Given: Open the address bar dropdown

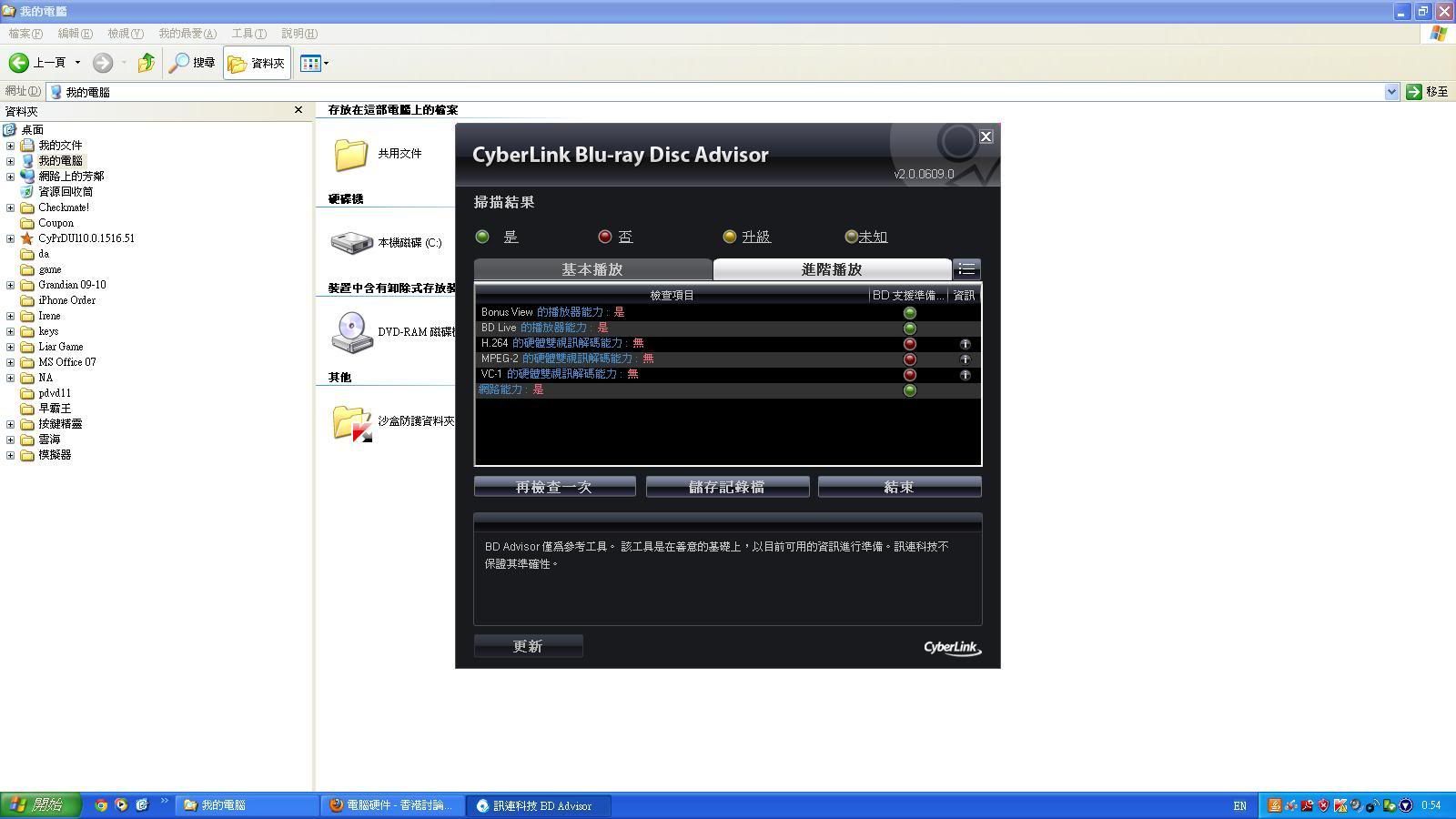Looking at the screenshot, I should click(x=1391, y=92).
